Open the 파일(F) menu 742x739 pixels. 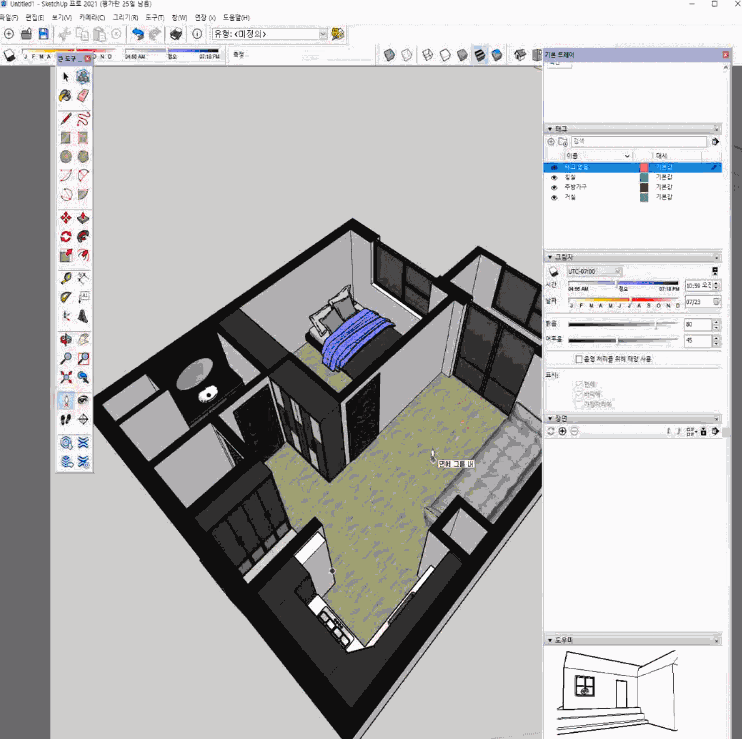9,18
